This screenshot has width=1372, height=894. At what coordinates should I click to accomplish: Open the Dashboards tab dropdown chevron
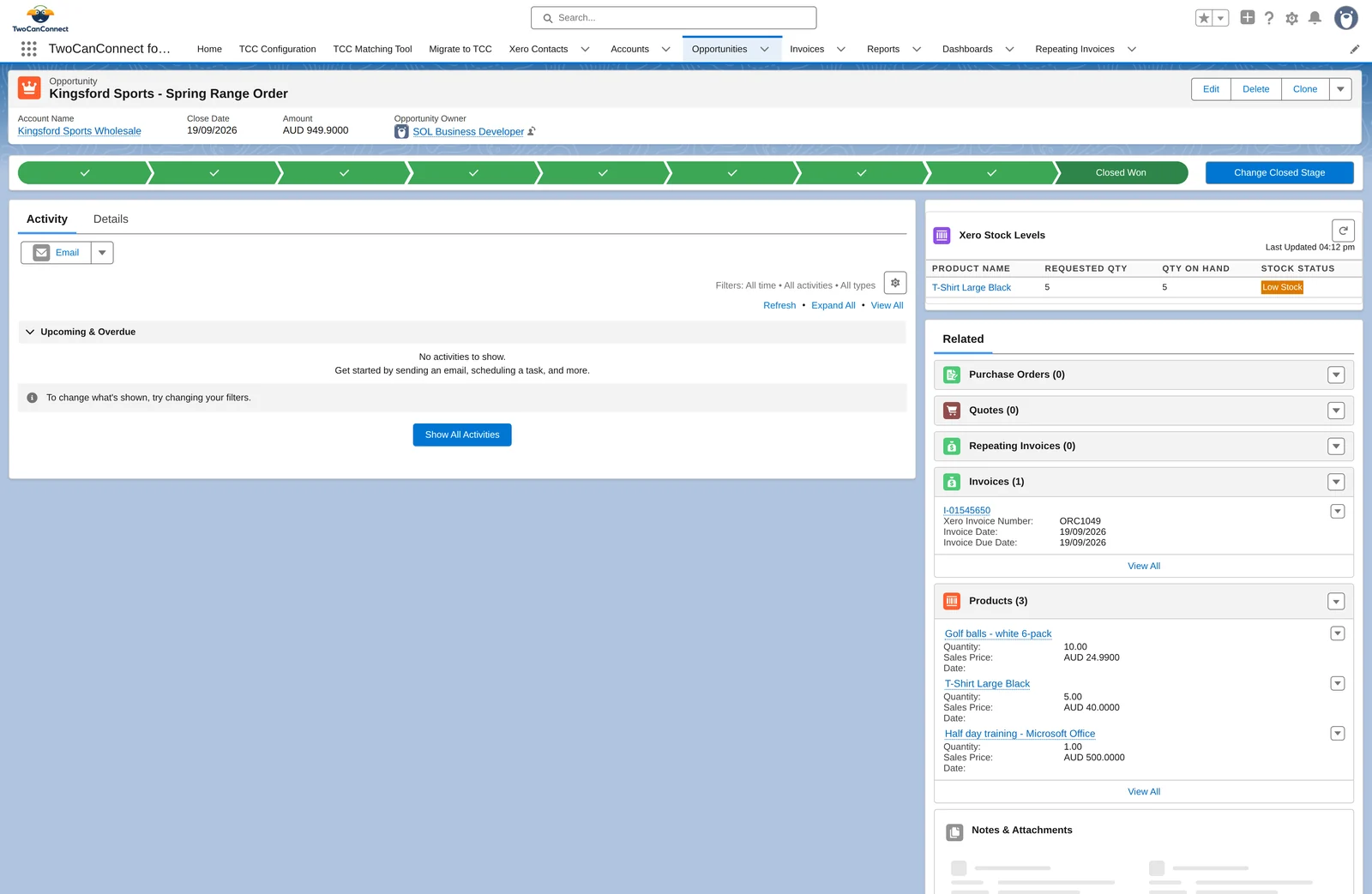[x=1010, y=49]
